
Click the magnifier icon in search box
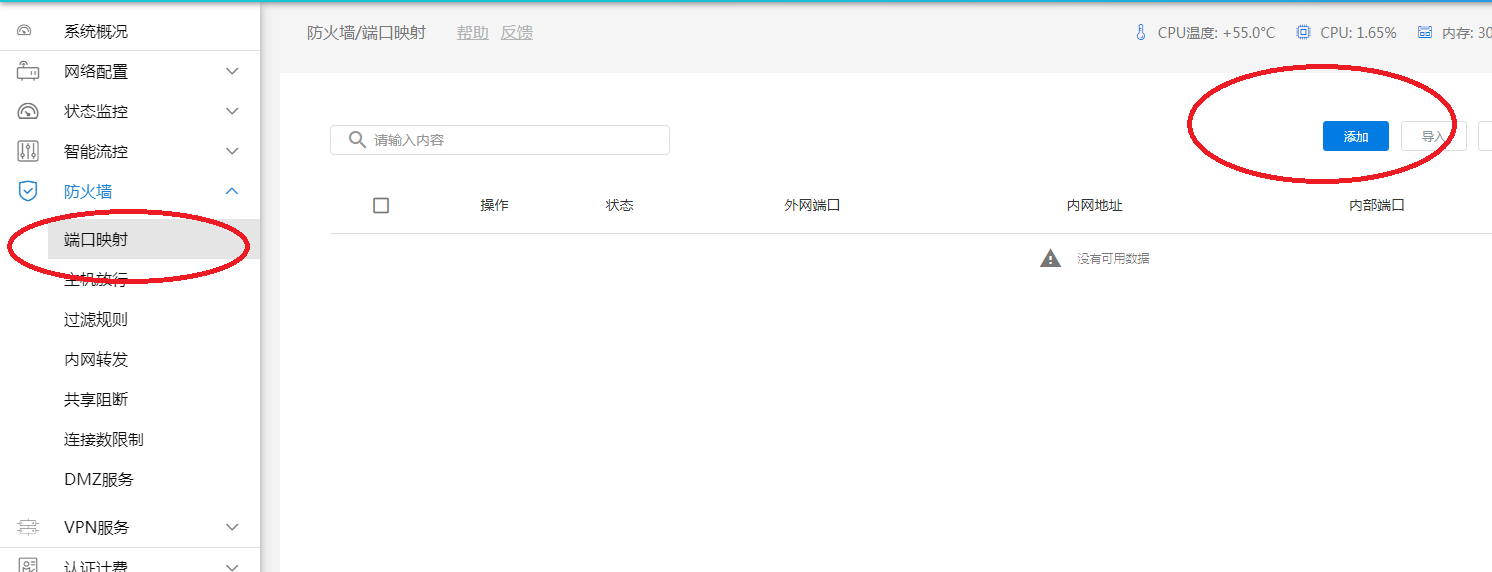pos(356,140)
